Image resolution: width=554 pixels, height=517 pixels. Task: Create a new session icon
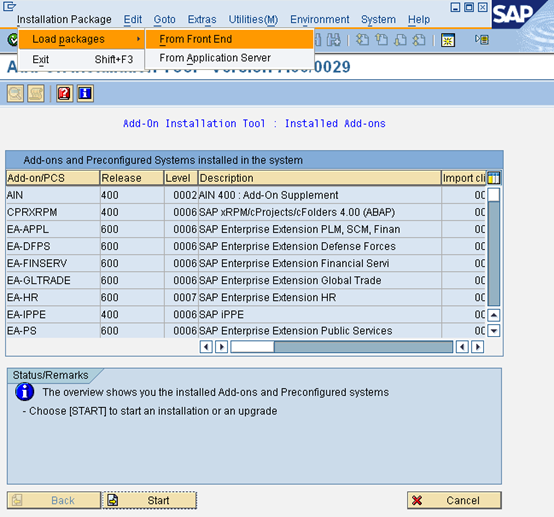[x=448, y=40]
